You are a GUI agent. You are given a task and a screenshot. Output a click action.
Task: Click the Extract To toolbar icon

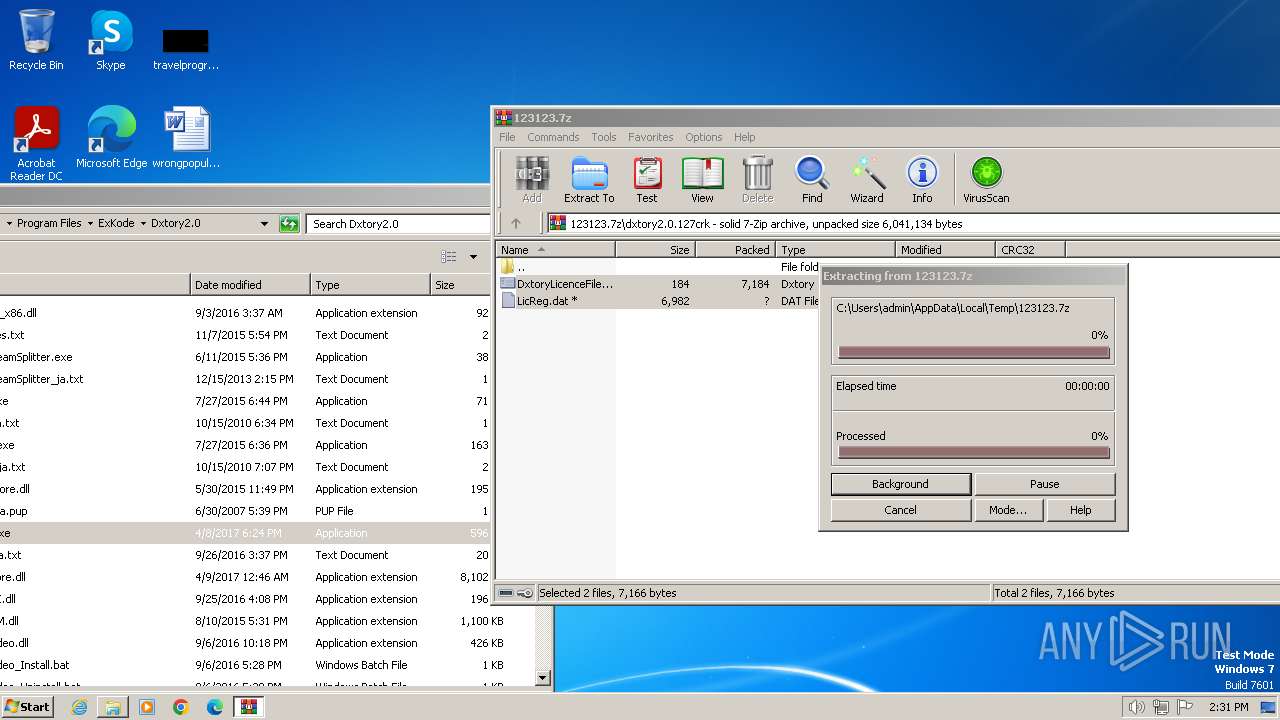(589, 180)
